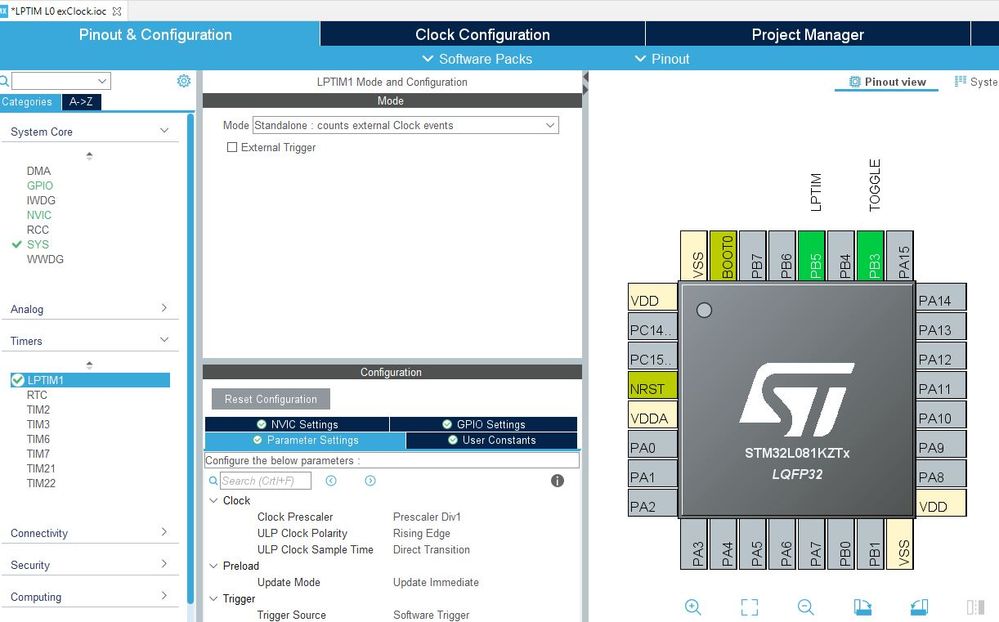This screenshot has width=999, height=622.
Task: Click the magnifier beside Search (Ctrl+F)
Action: tap(213, 481)
